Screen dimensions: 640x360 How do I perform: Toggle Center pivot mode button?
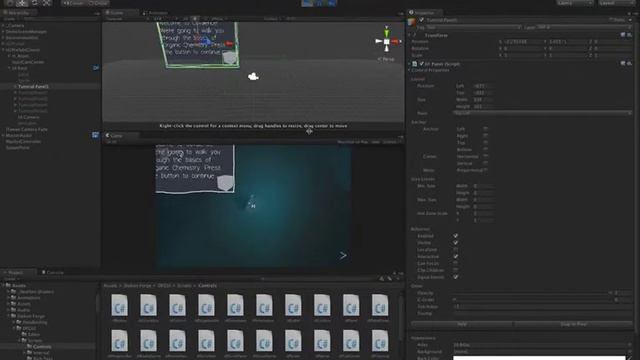click(73, 3)
